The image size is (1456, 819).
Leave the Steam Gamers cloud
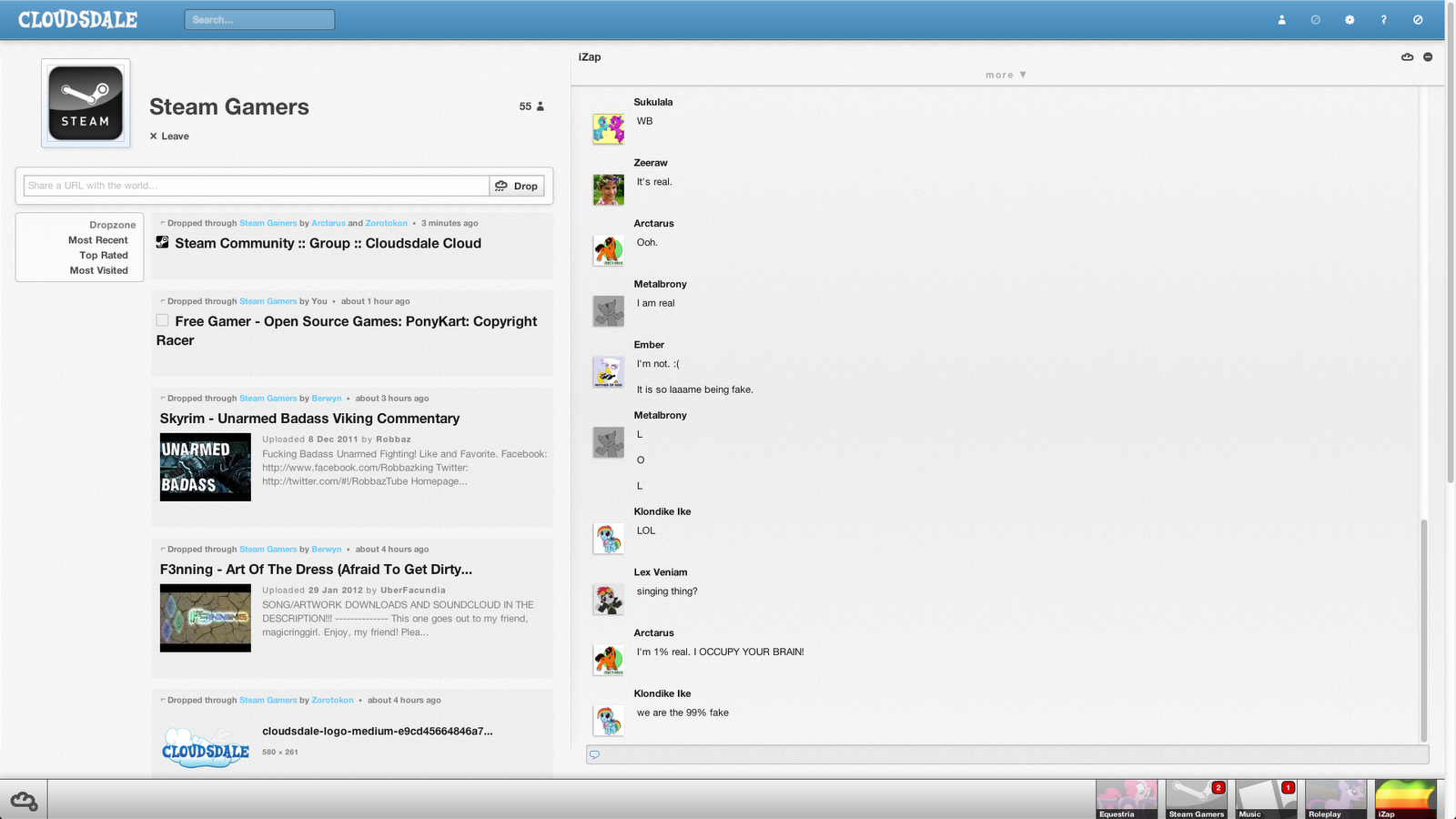(169, 136)
